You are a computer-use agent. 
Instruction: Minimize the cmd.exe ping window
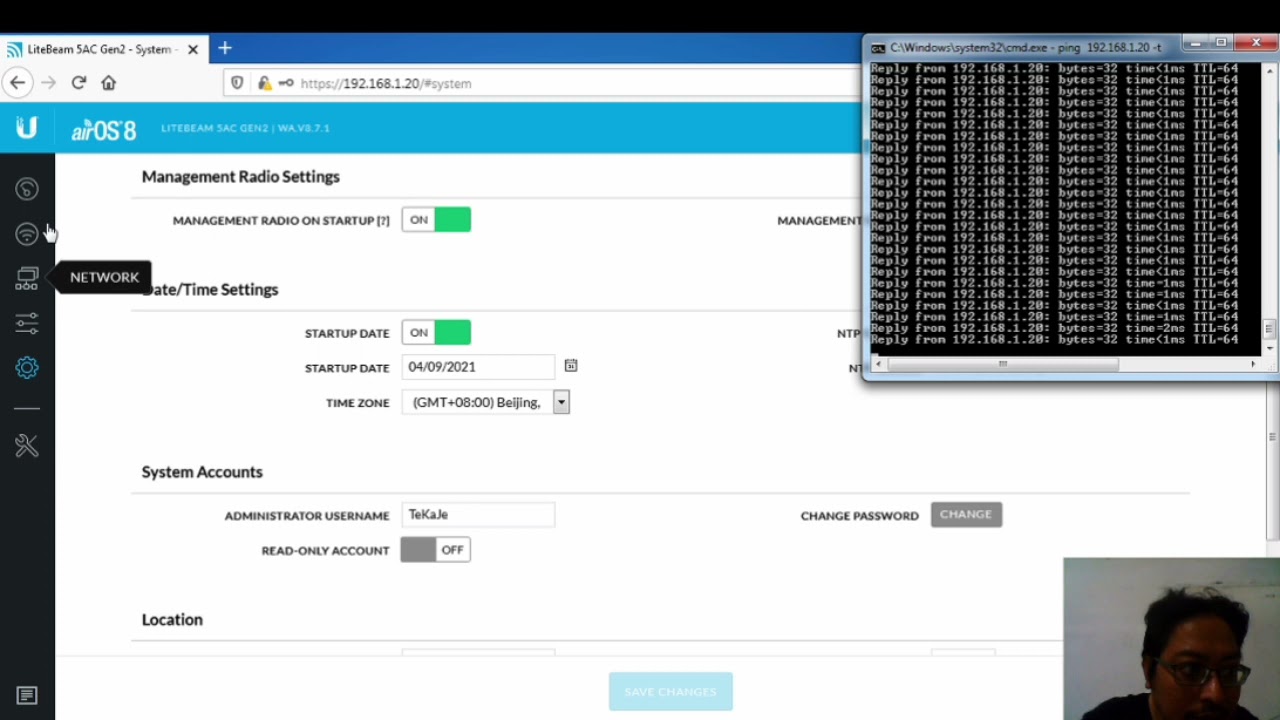pos(1195,44)
